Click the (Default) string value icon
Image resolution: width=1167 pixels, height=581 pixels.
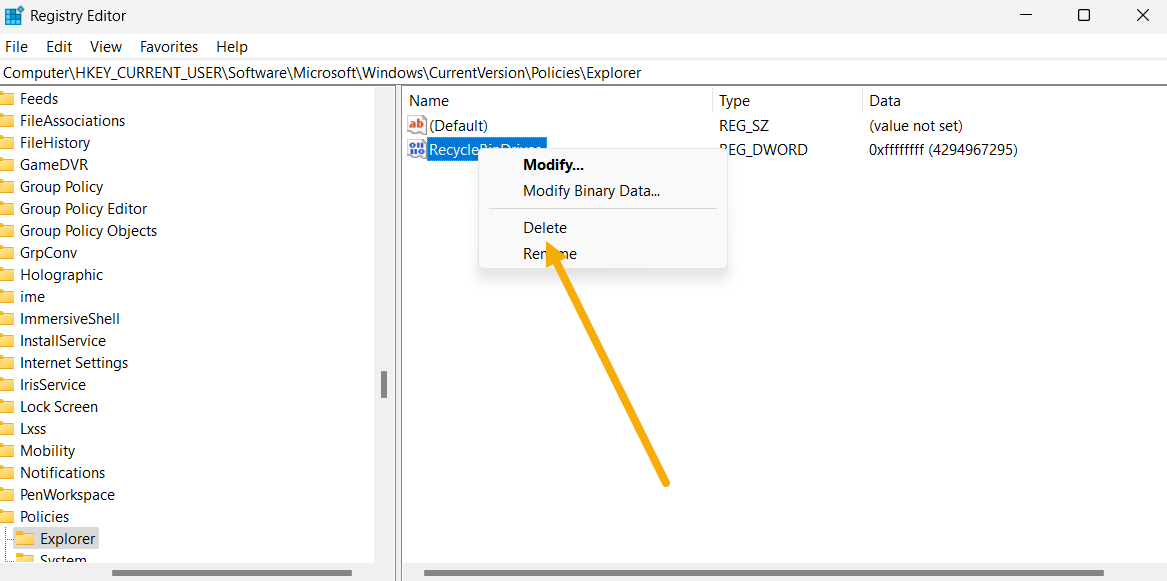pyautogui.click(x=417, y=125)
